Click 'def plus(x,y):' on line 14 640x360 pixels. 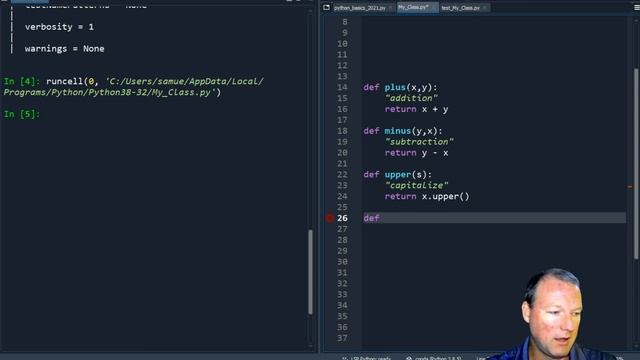pos(400,87)
